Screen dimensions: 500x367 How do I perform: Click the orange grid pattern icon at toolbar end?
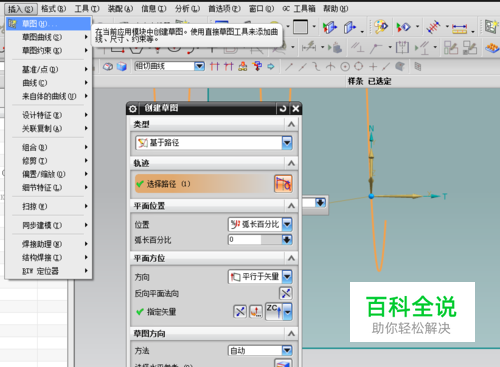492,48
